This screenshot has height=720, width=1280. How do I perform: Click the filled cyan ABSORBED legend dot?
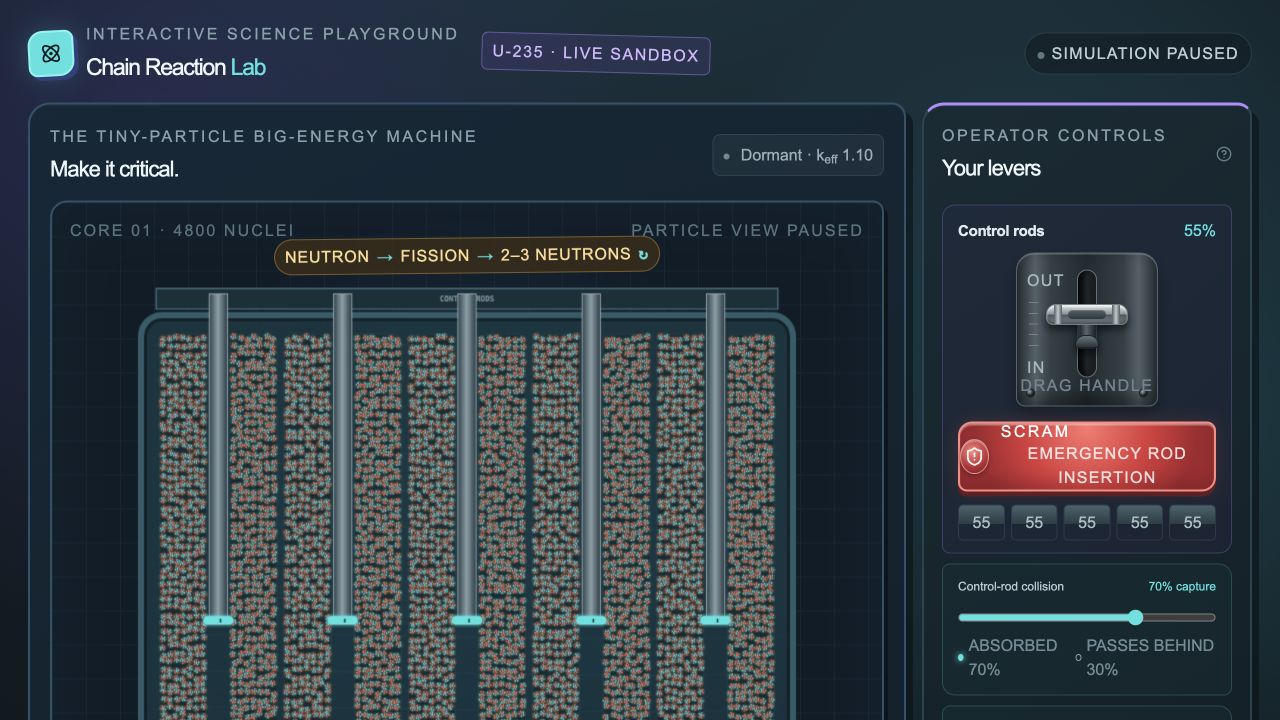tap(961, 657)
